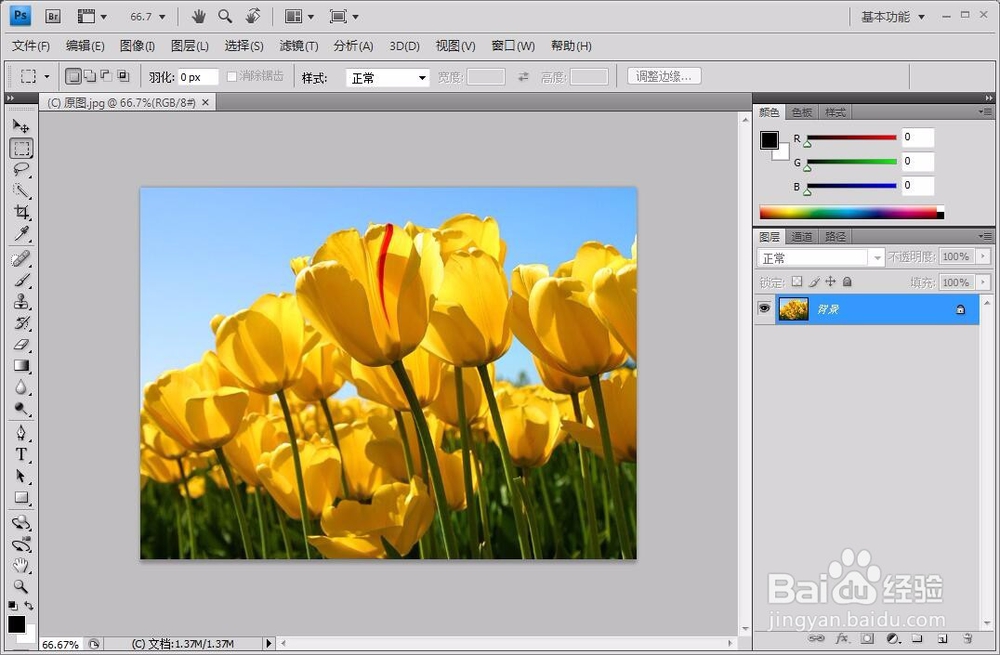The width and height of the screenshot is (1000, 655).
Task: Select the 3D Orbit camera tool
Action: pyautogui.click(x=21, y=545)
